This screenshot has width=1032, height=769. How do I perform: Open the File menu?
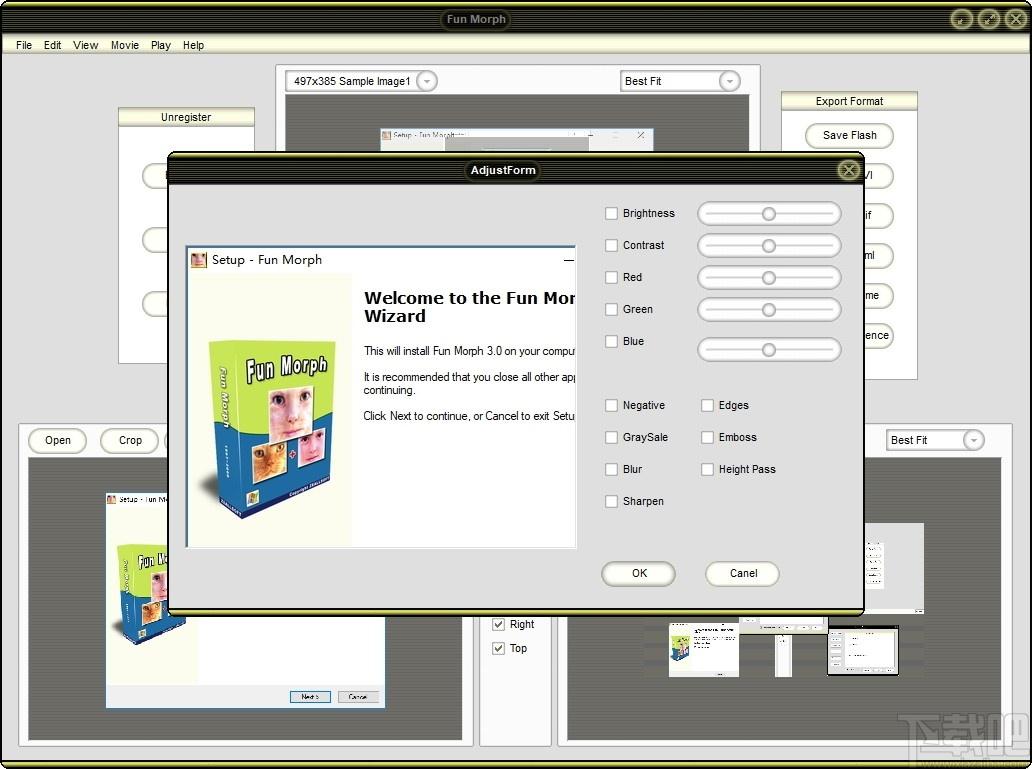click(24, 45)
